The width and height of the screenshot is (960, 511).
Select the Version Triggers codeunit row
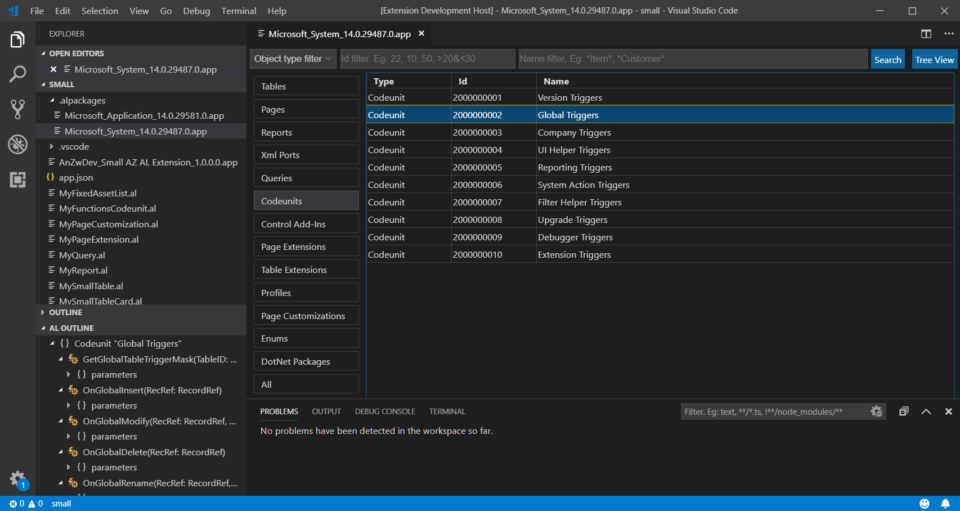tap(660, 97)
